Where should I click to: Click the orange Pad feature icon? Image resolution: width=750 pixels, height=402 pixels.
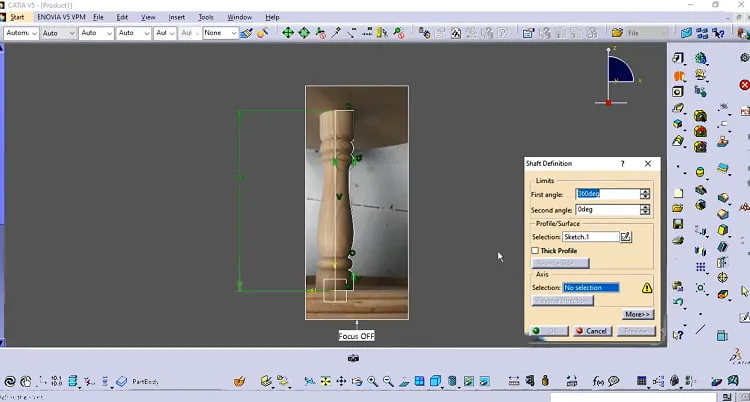[678, 76]
